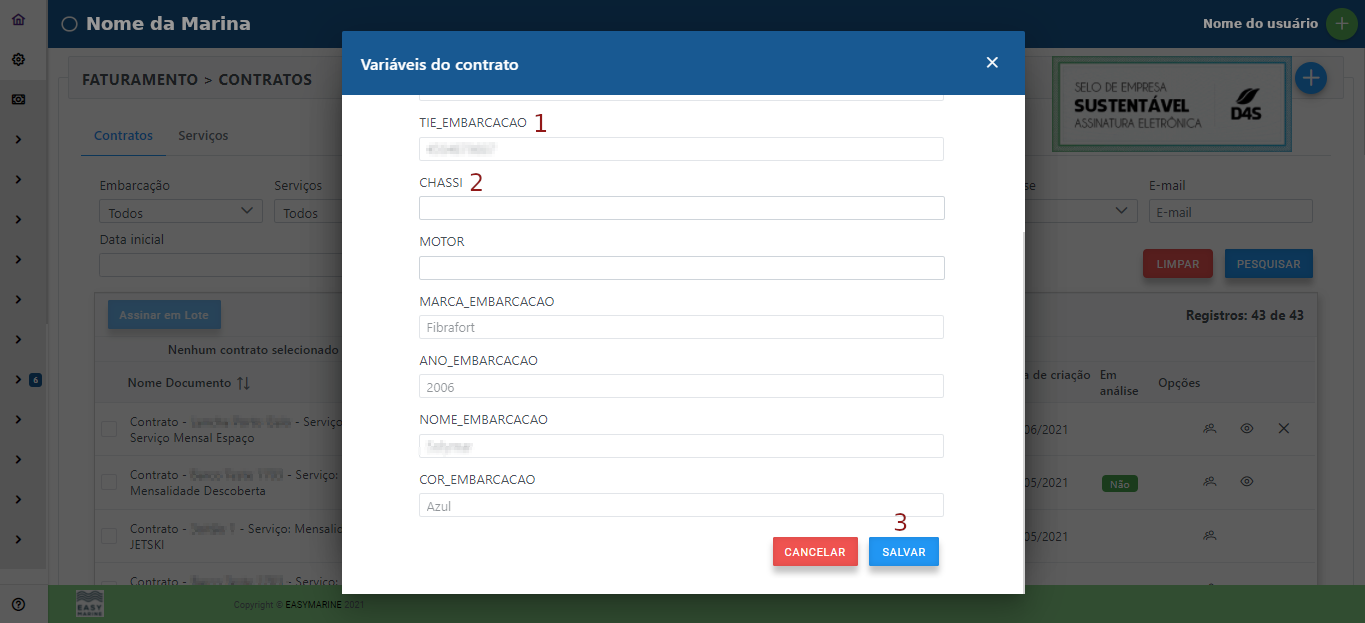Click the help question mark icon at bottom left
This screenshot has width=1365, height=623.
coord(17,603)
